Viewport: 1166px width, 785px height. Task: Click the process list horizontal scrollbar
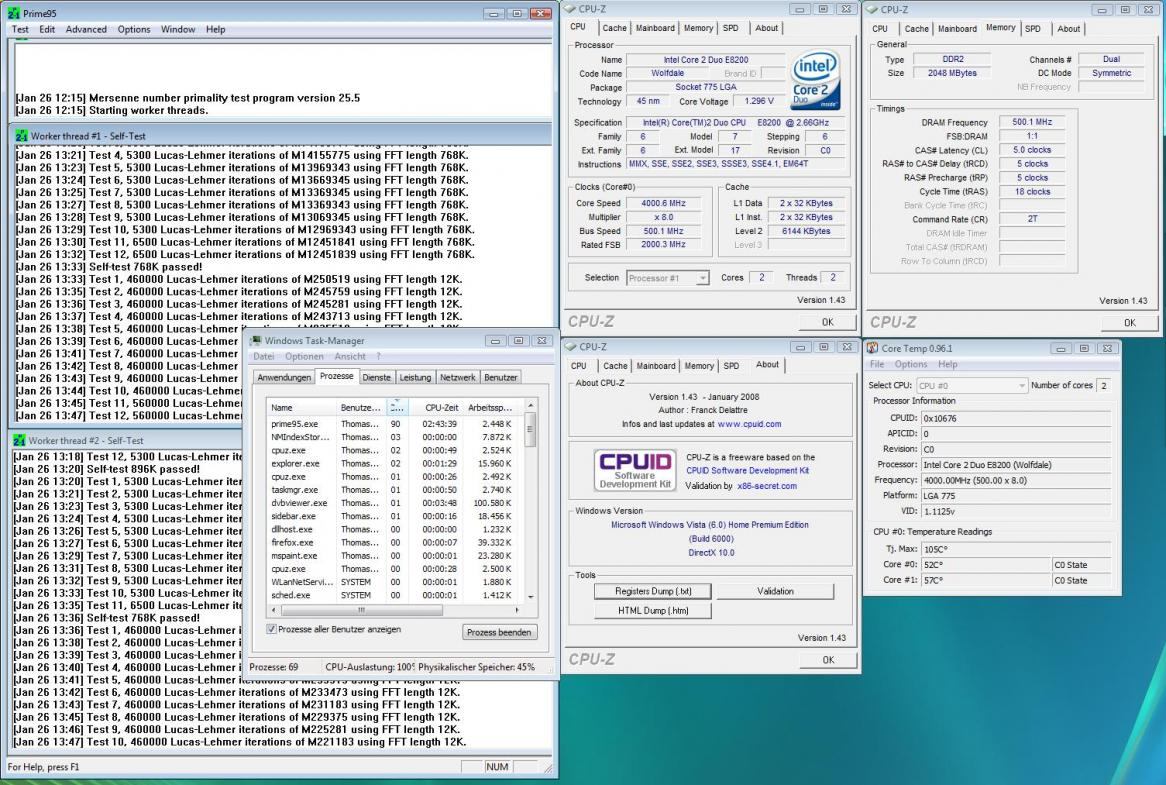pyautogui.click(x=361, y=610)
